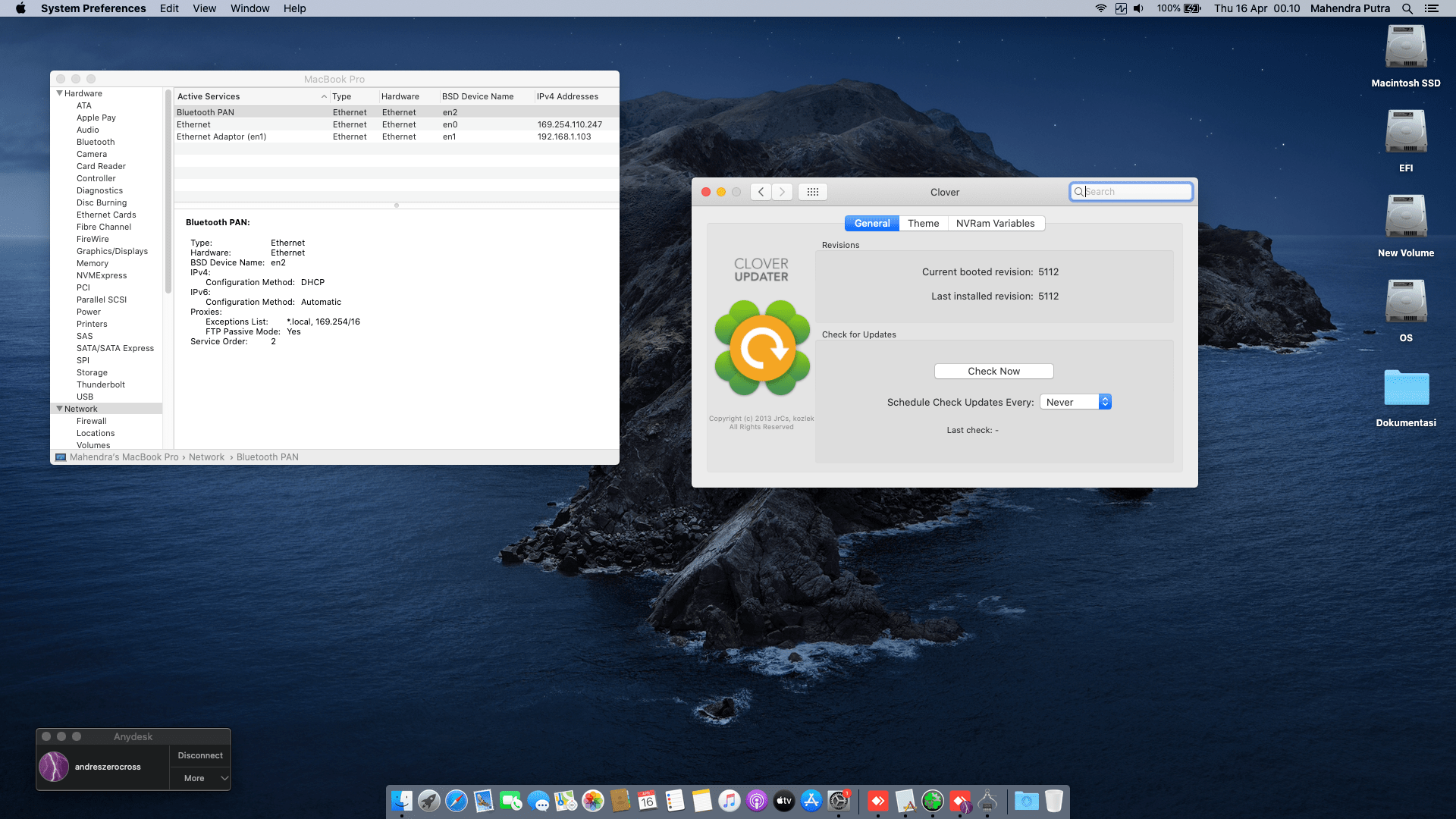Open the View menu
The image size is (1456, 819).
coord(204,8)
